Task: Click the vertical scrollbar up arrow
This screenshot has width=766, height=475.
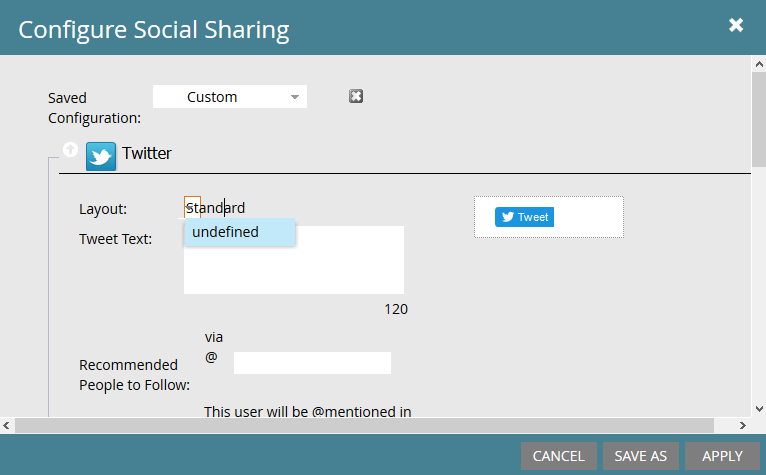Action: (x=758, y=64)
